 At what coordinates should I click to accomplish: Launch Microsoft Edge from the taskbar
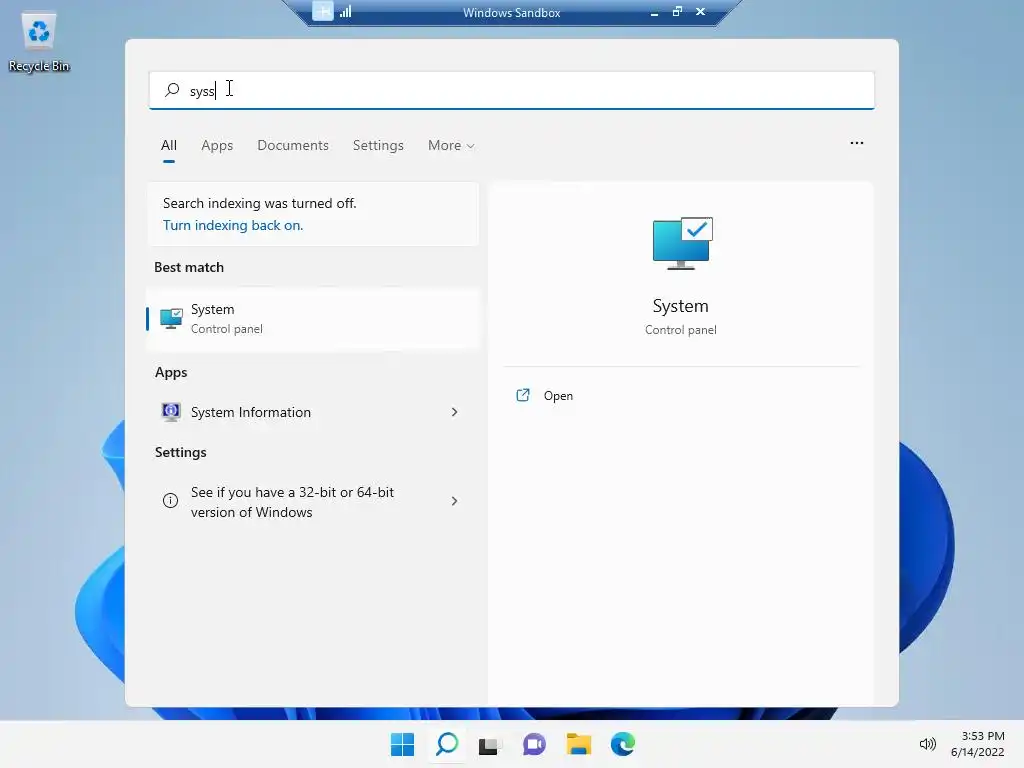(x=623, y=744)
